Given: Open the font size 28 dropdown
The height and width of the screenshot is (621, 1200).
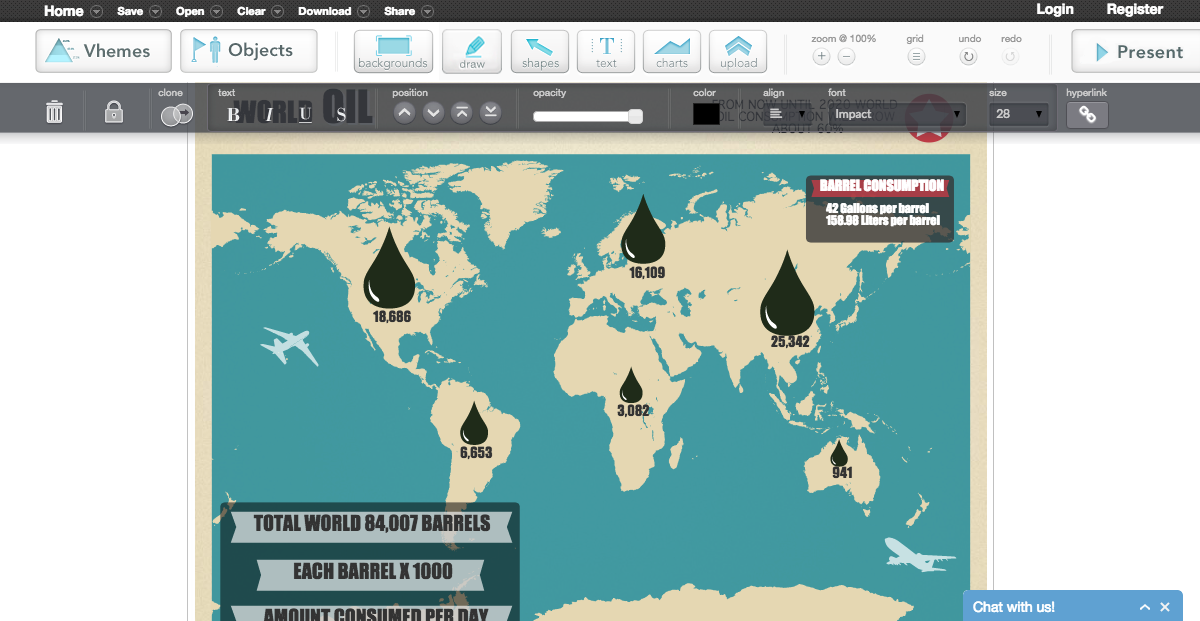Looking at the screenshot, I should click(1019, 114).
